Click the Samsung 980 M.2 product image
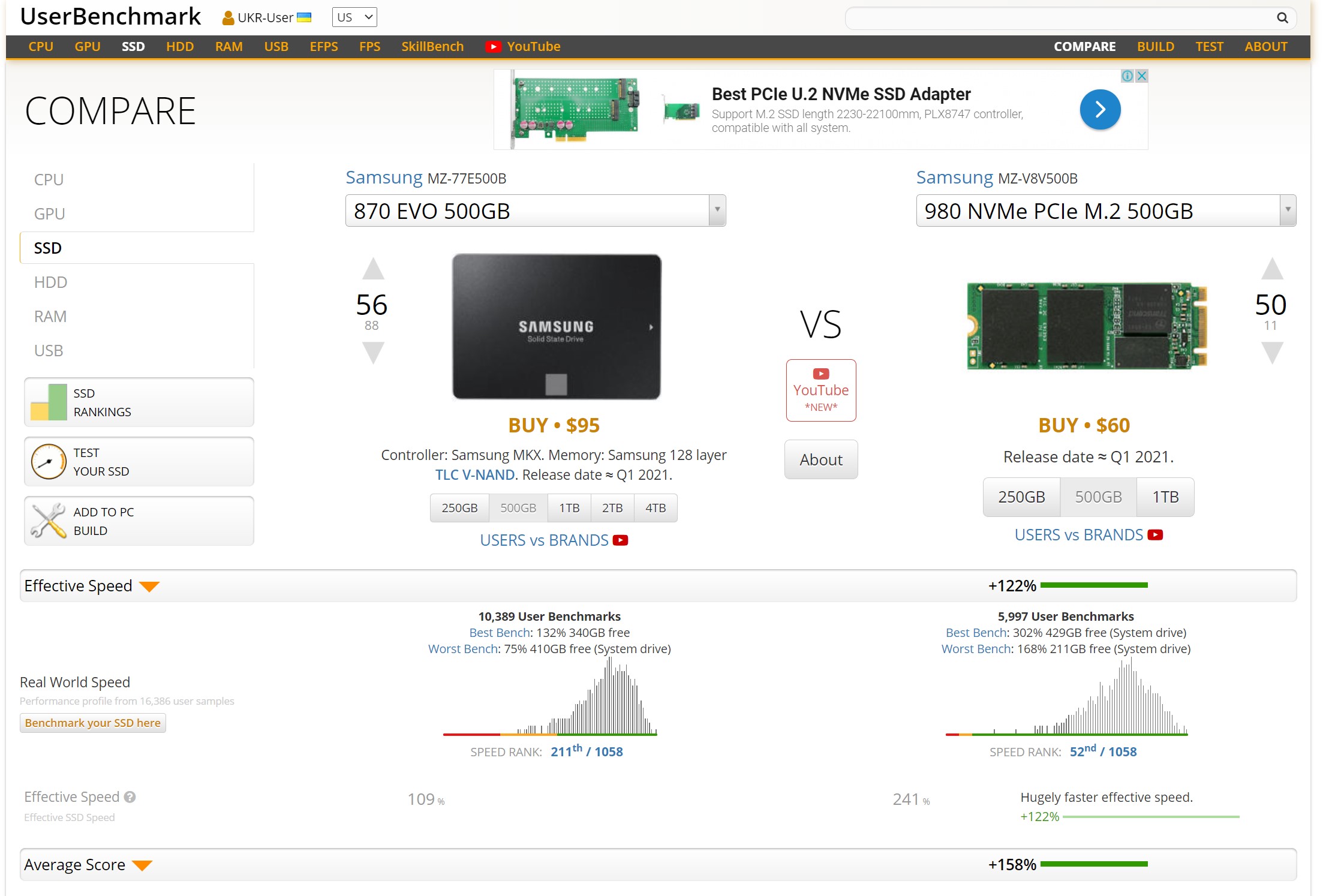This screenshot has width=1323, height=896. pos(1087,326)
